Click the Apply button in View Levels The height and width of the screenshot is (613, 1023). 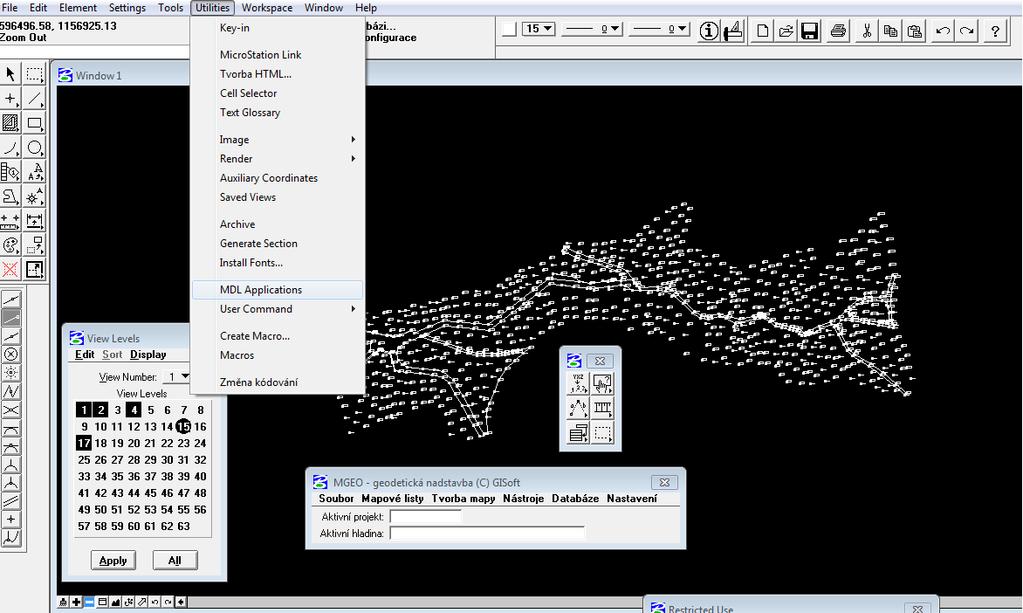(x=113, y=560)
